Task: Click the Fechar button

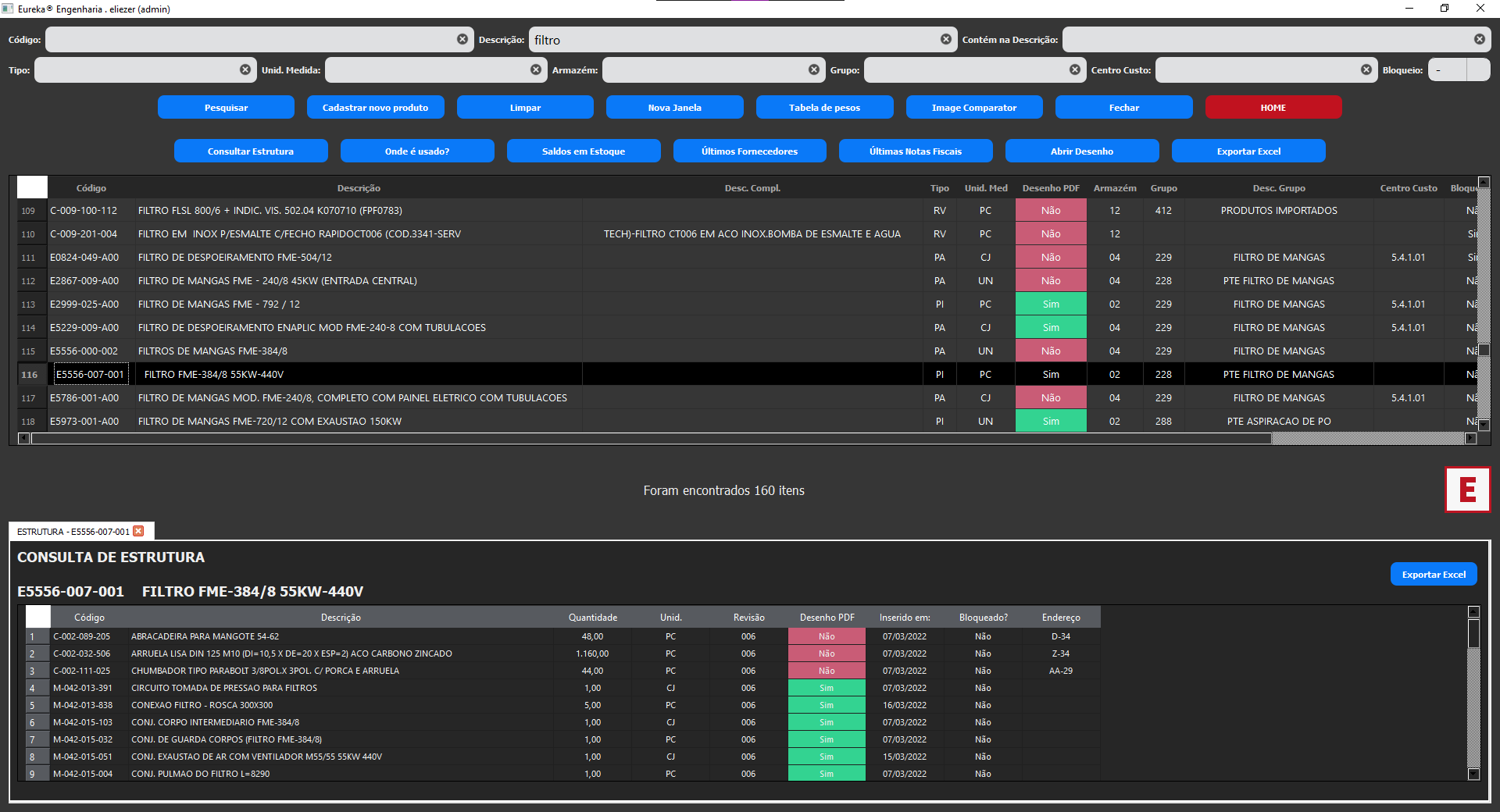Action: [x=1123, y=107]
